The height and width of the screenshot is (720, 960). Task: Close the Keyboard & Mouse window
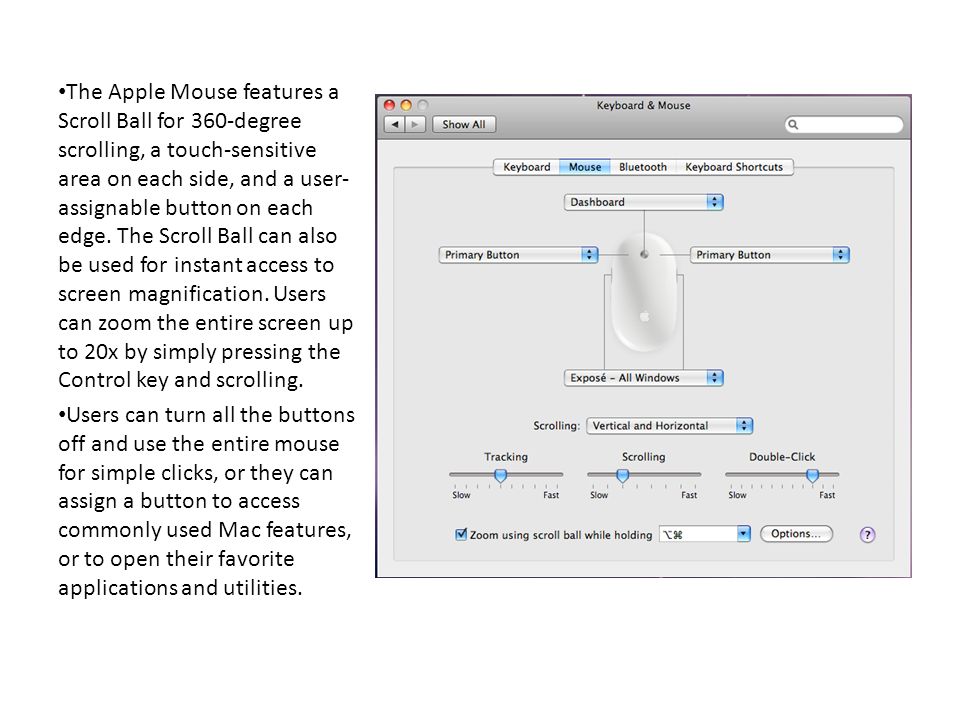click(389, 105)
